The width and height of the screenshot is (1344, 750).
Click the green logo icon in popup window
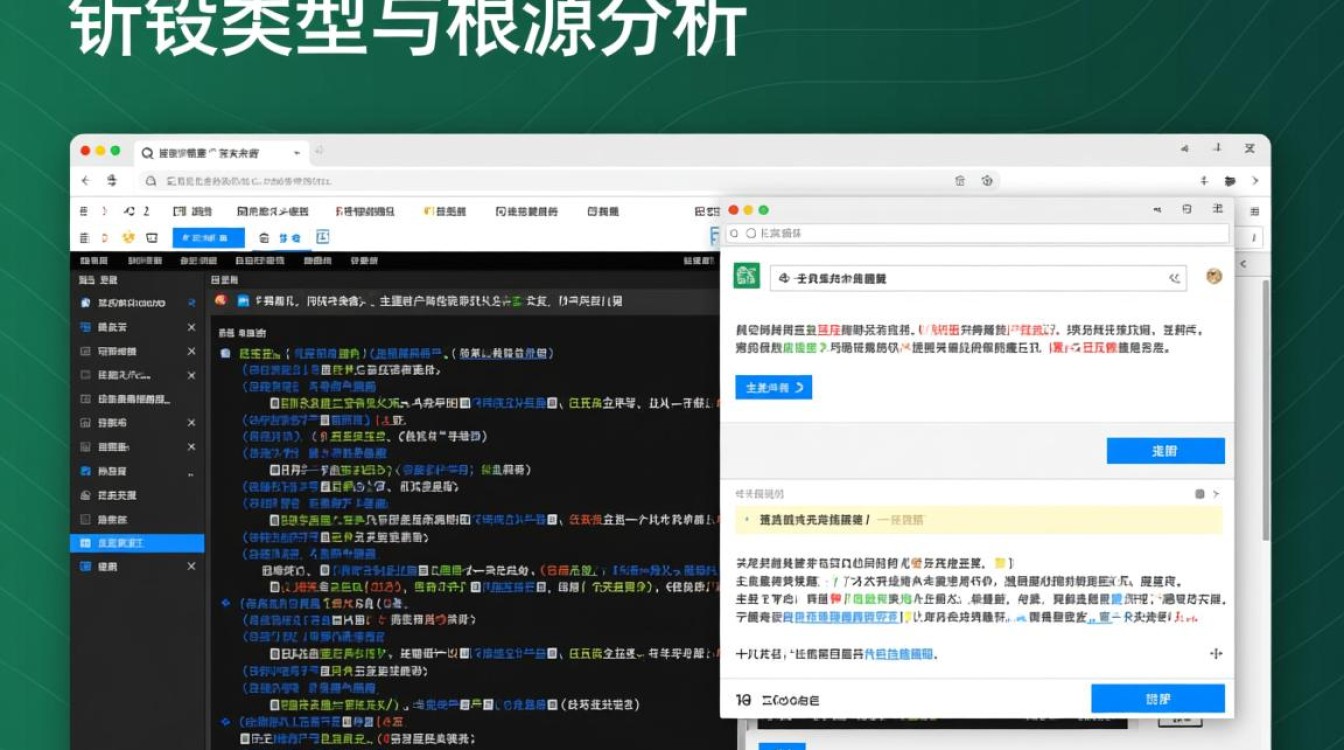point(747,277)
